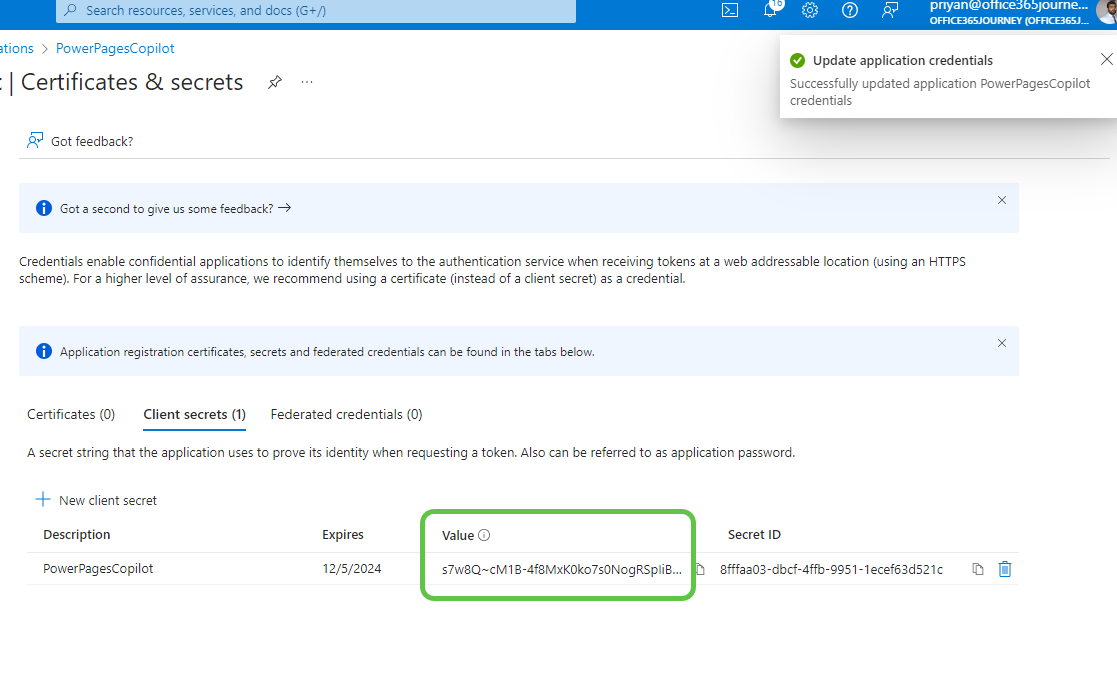Image resolution: width=1117 pixels, height=689 pixels.
Task: Dismiss the Update application credentials notification
Action: (x=1105, y=60)
